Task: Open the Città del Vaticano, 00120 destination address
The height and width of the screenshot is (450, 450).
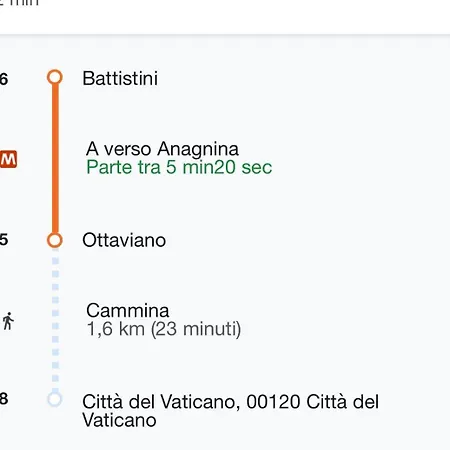Action: pyautogui.click(x=231, y=411)
